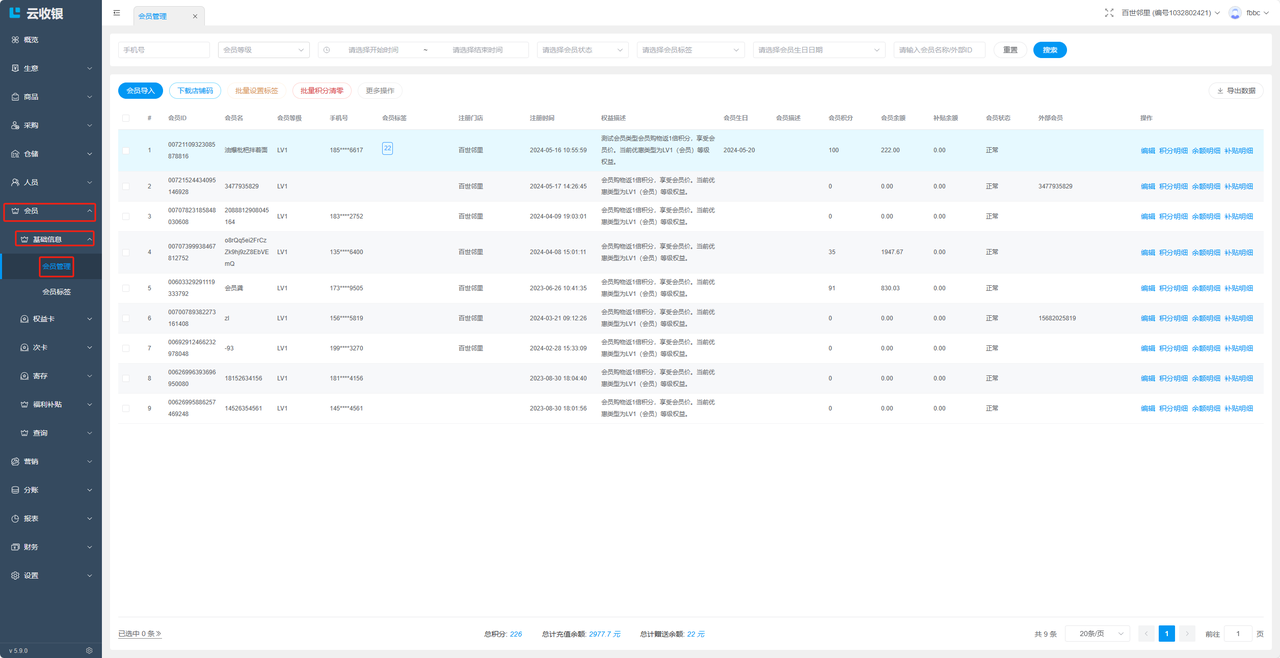Screen dimensions: 1280x658
Task: Check the checkbox for member row 1
Action: [x=126, y=151]
